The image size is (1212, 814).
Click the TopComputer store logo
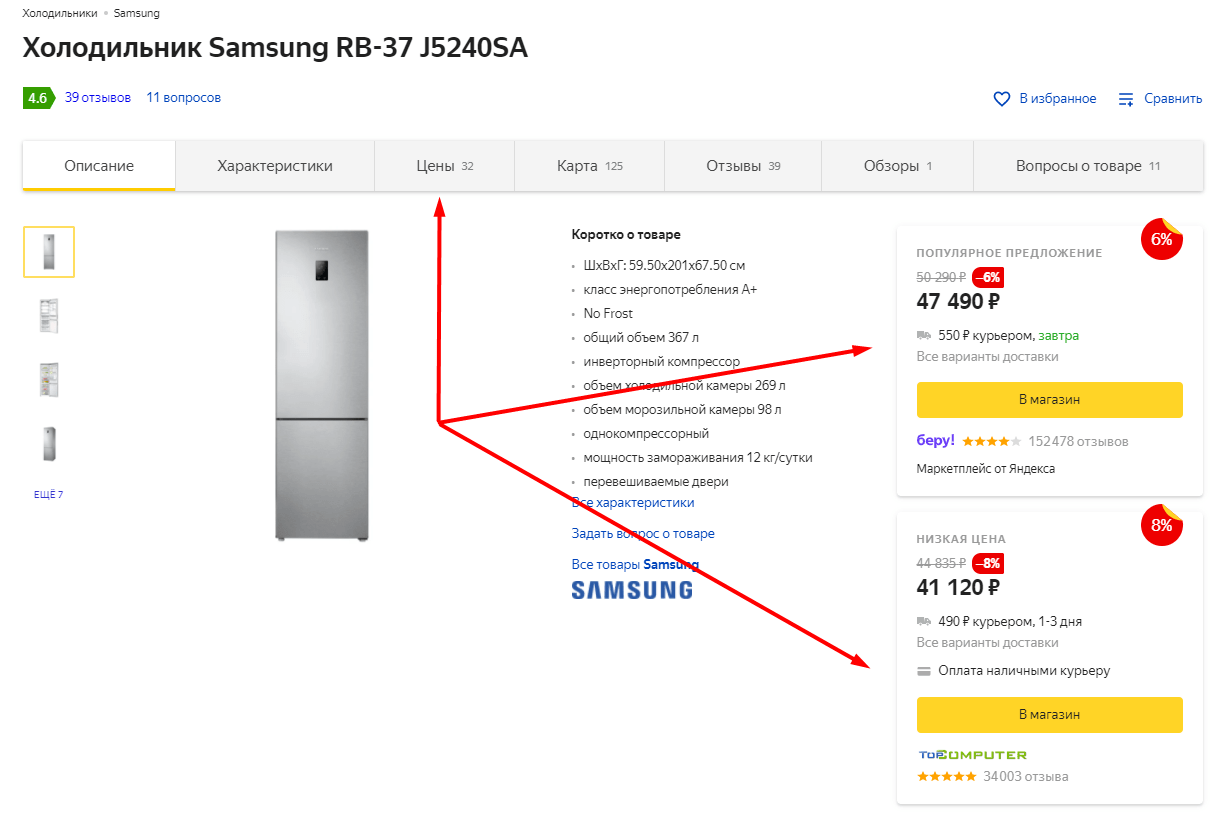coord(972,755)
